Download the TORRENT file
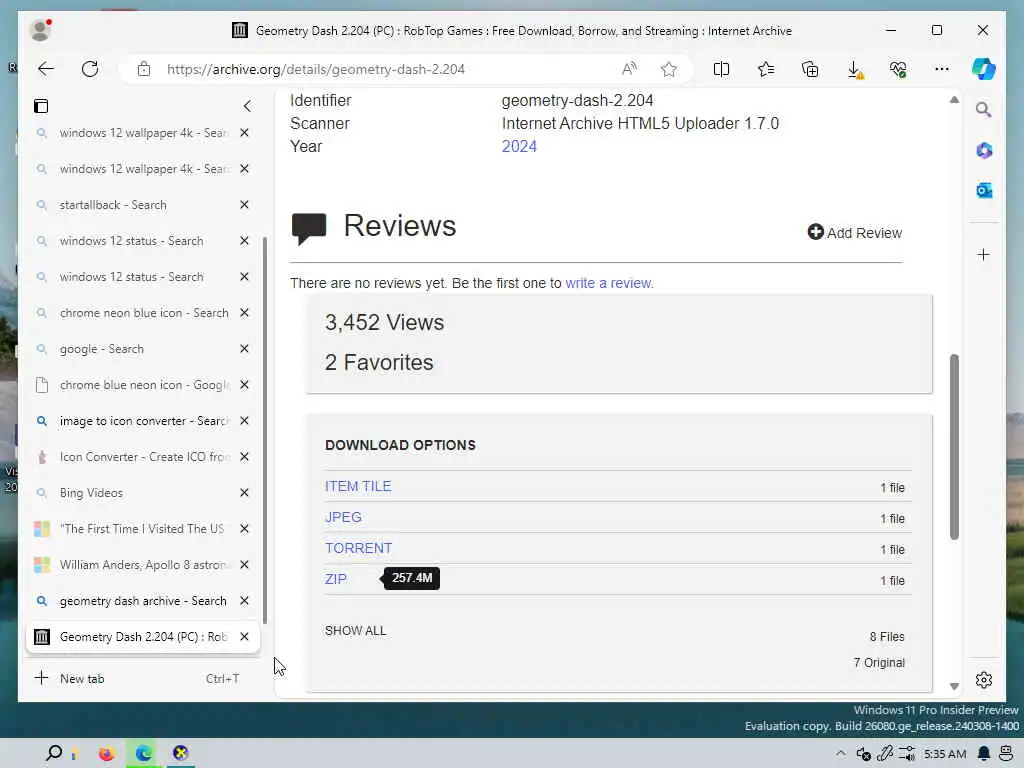The width and height of the screenshot is (1024, 768). (x=359, y=549)
